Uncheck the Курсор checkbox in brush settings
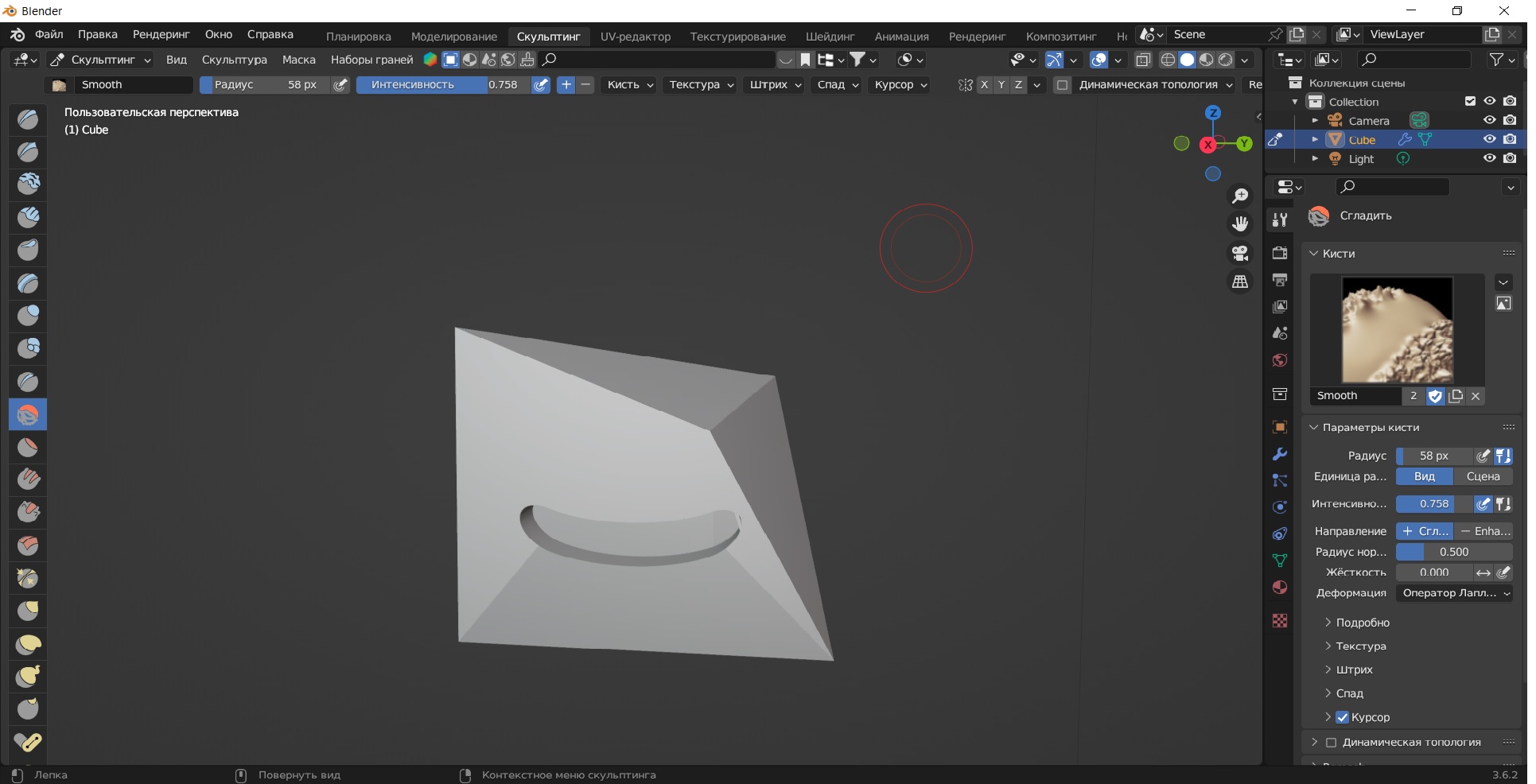 (1343, 717)
